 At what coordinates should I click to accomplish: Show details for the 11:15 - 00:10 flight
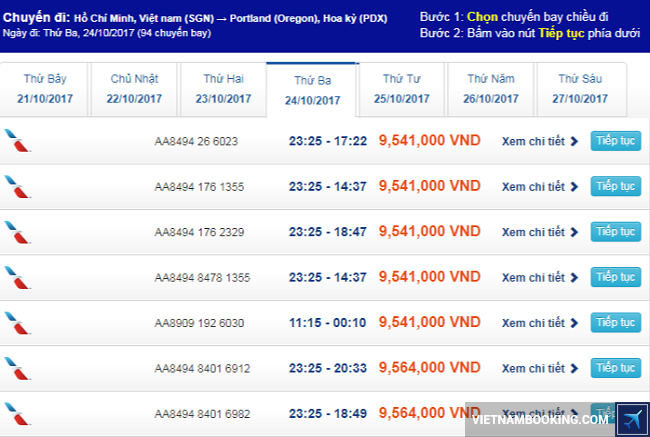(540, 322)
